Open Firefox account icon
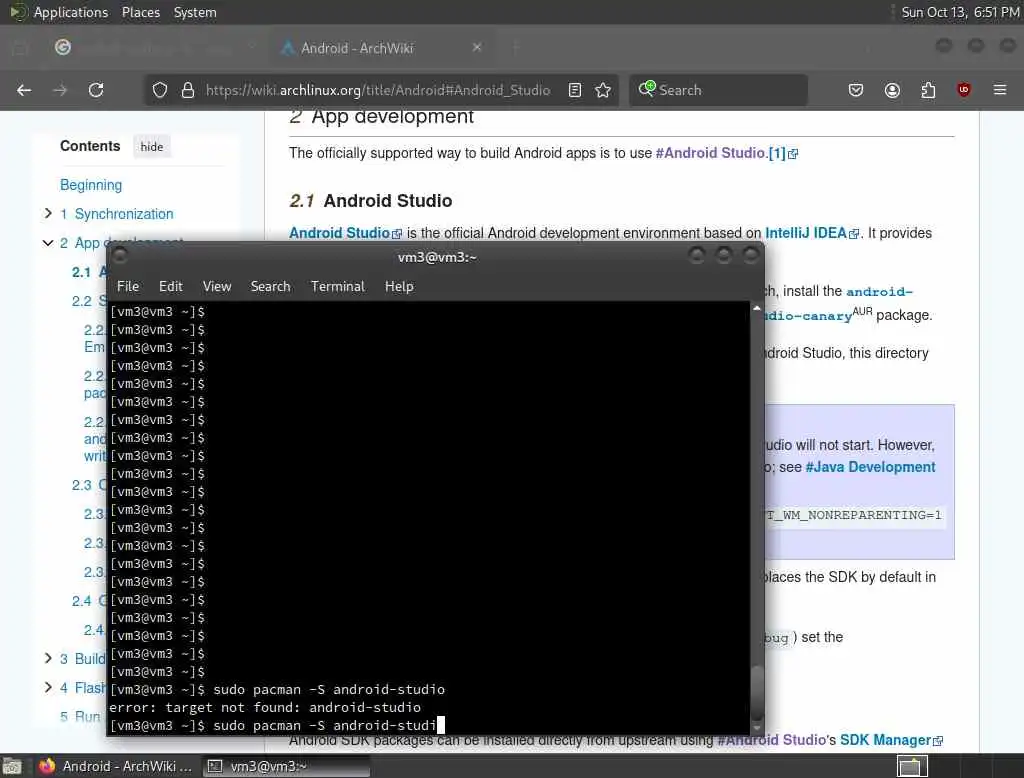Image resolution: width=1024 pixels, height=778 pixels. click(892, 90)
